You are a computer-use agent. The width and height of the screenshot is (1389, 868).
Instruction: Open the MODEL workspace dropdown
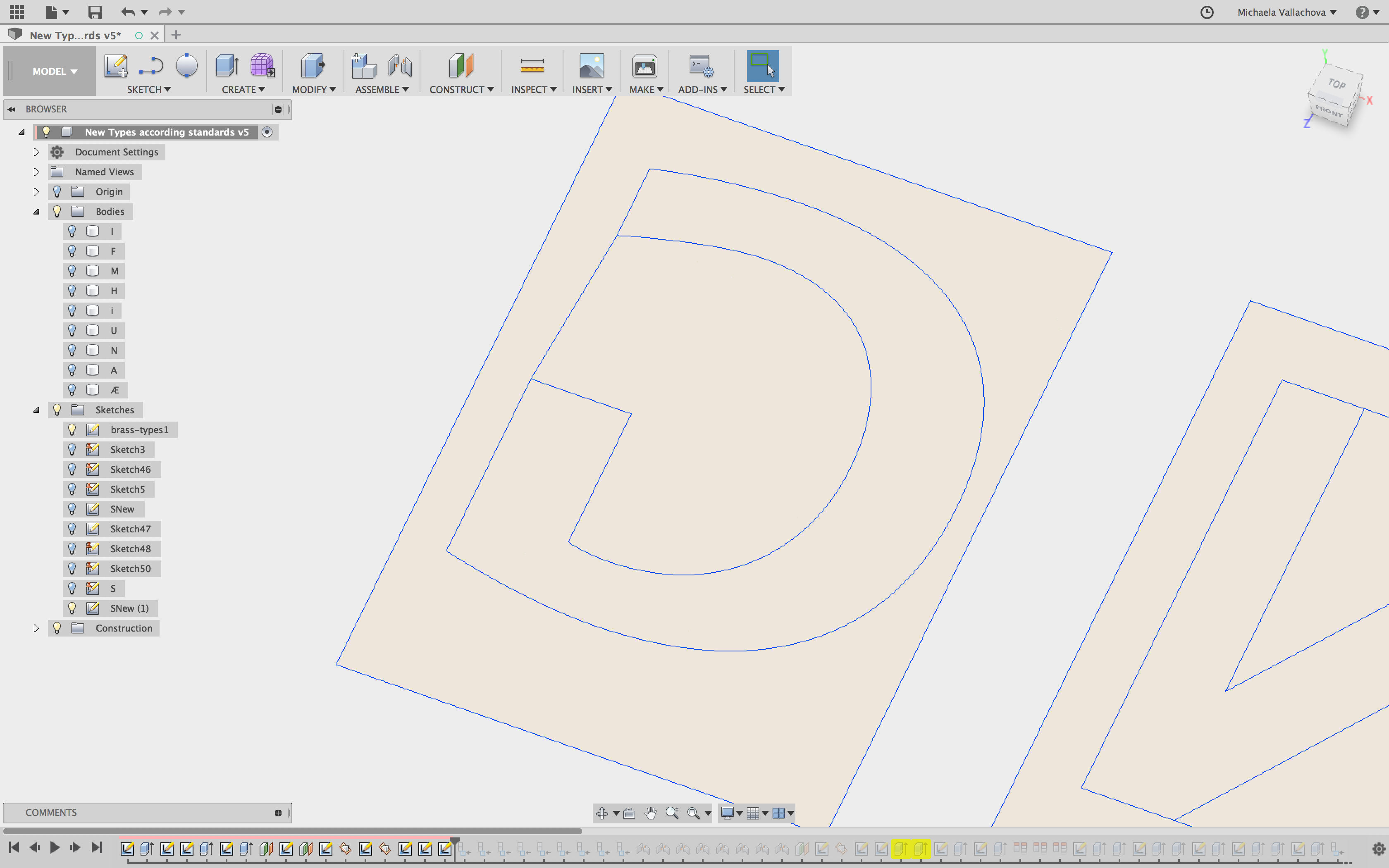point(55,71)
